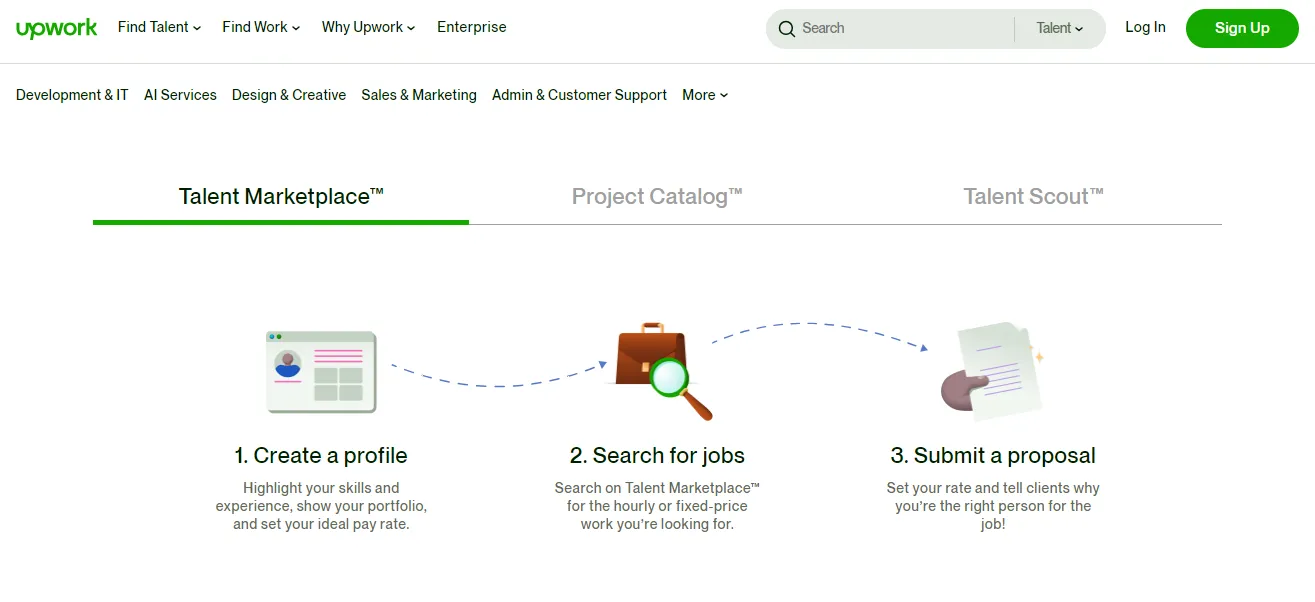Switch to the Project Catalog tab
The image size is (1315, 602).
(657, 196)
